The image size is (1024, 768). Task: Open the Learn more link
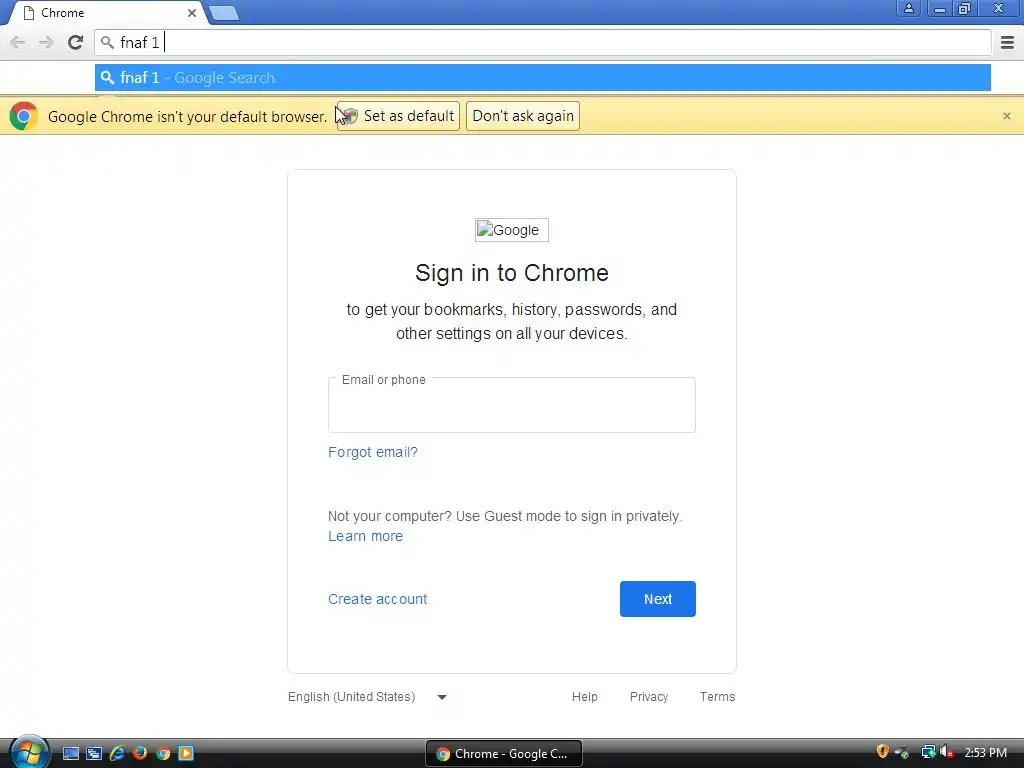pyautogui.click(x=366, y=536)
